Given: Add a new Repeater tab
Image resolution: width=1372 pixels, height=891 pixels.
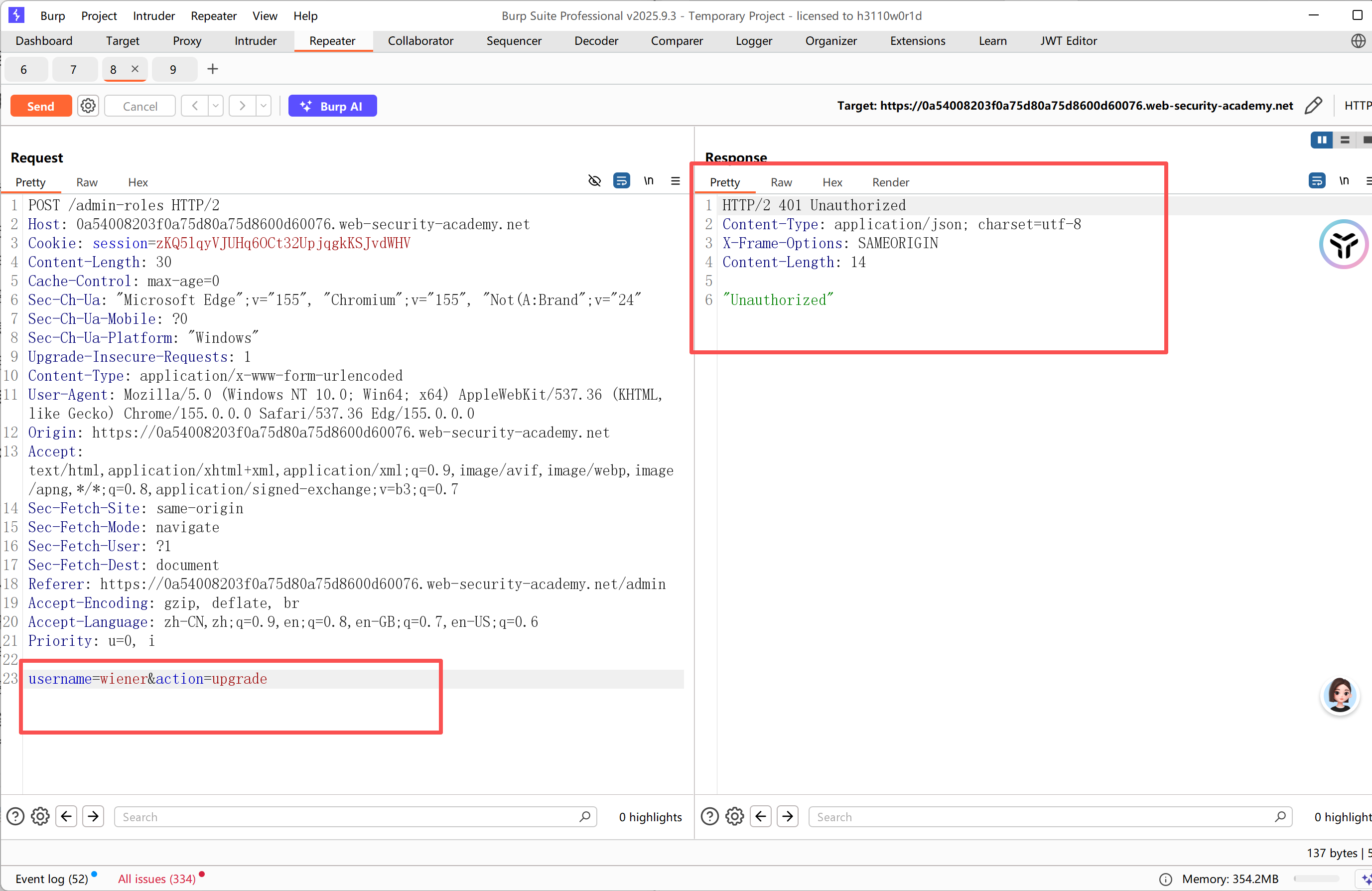Looking at the screenshot, I should tap(213, 69).
